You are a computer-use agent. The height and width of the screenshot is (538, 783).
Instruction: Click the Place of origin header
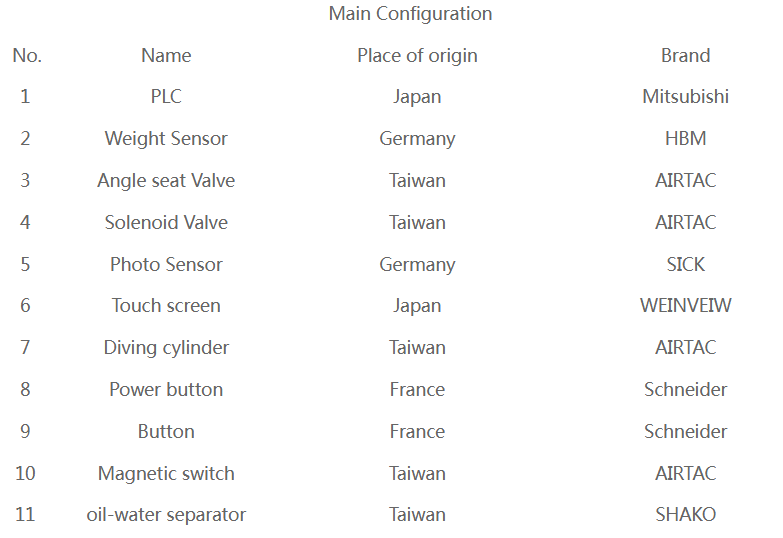417,56
